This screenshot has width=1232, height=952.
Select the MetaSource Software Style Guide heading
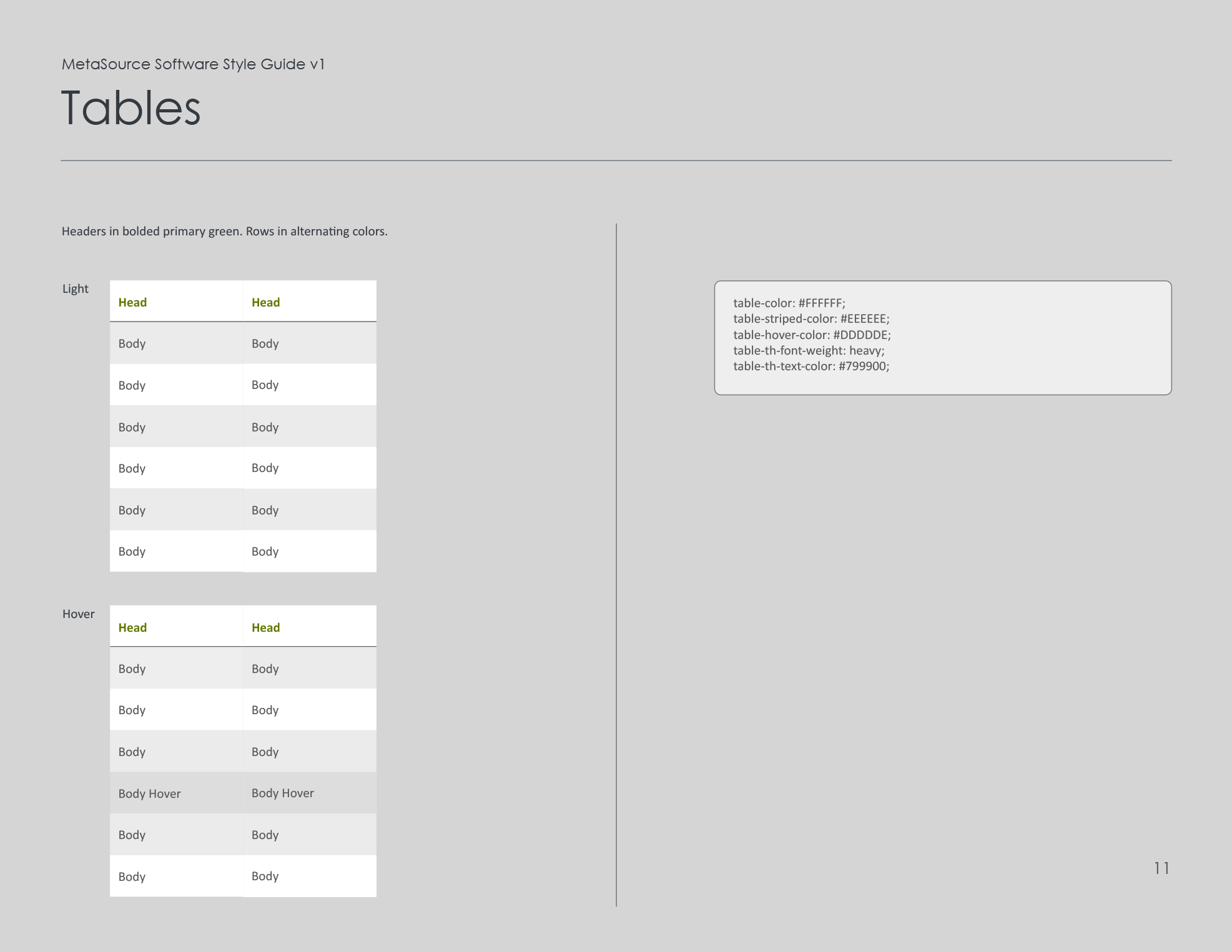(x=193, y=64)
